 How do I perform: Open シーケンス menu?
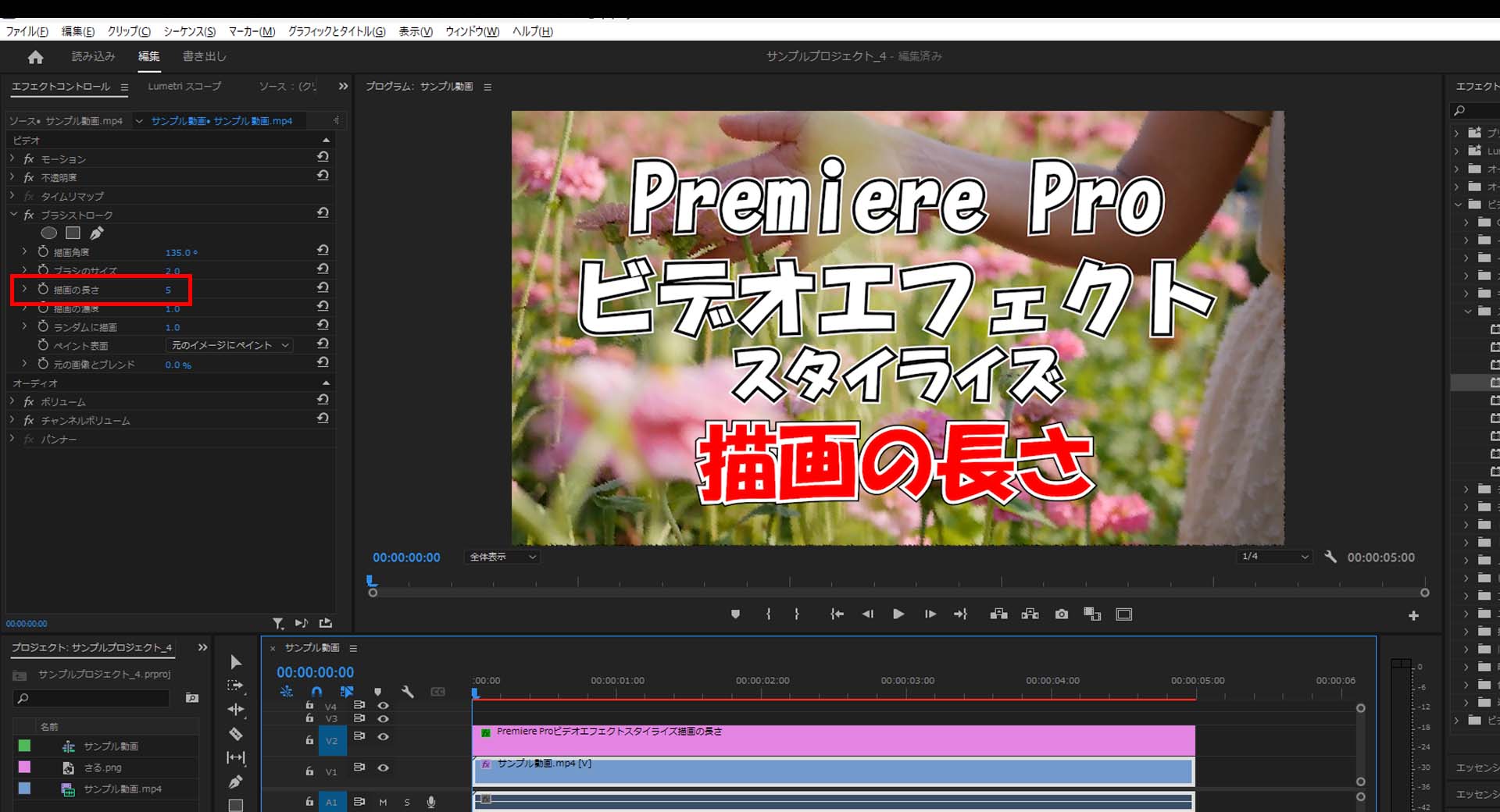189,31
